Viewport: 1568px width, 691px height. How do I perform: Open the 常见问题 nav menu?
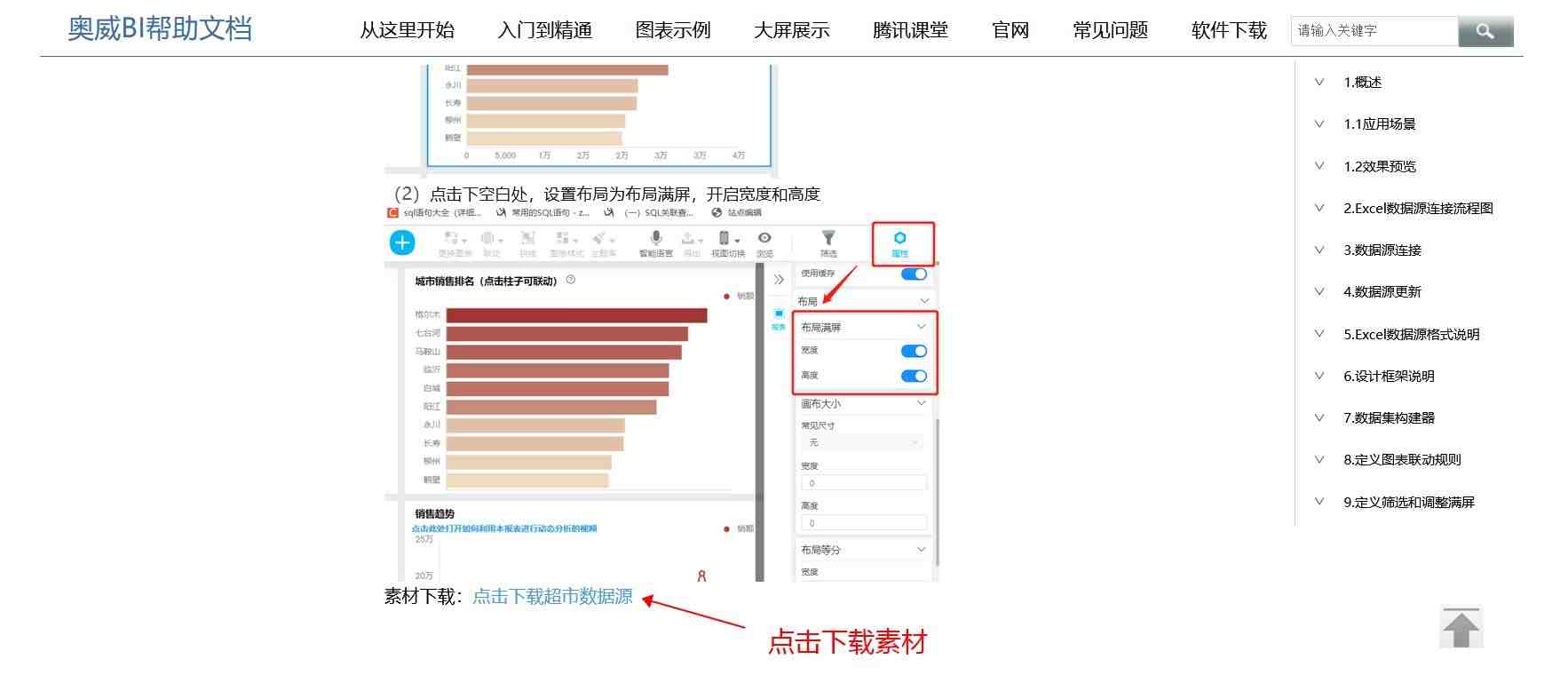[1111, 30]
